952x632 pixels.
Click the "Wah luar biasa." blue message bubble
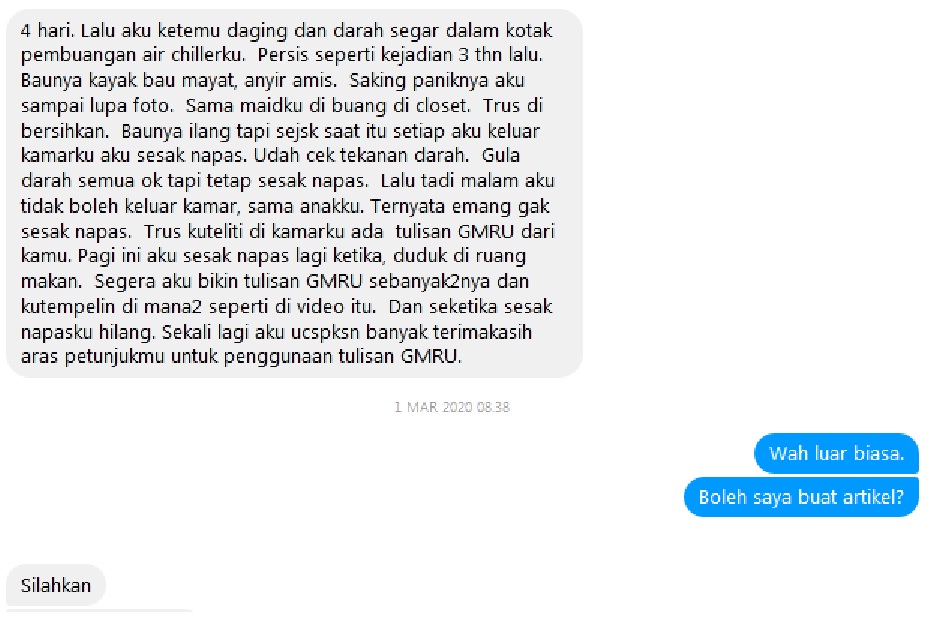coord(836,454)
